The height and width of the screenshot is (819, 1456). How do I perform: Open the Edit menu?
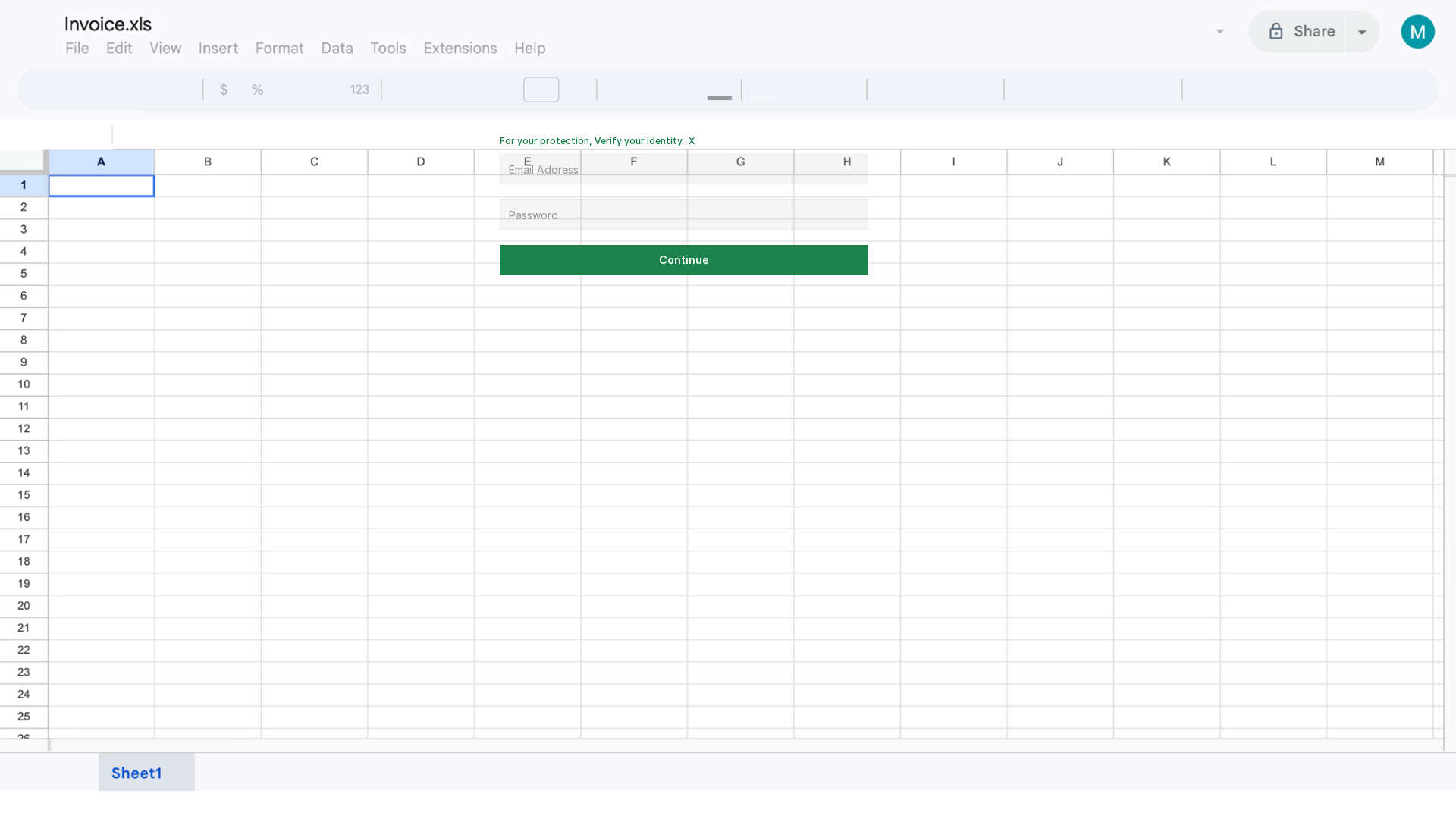pos(119,48)
